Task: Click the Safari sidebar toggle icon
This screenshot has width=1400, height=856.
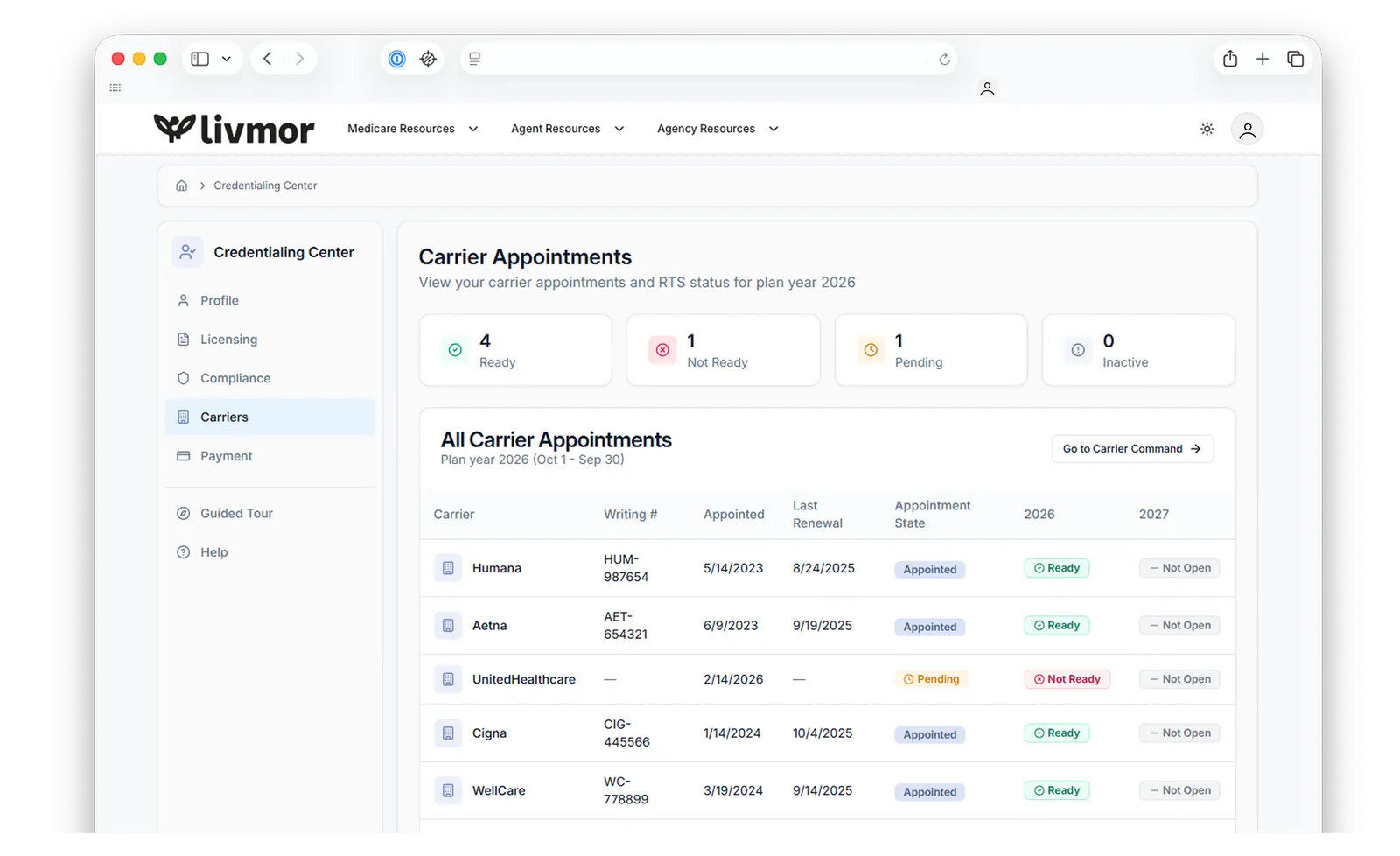Action: (200, 59)
